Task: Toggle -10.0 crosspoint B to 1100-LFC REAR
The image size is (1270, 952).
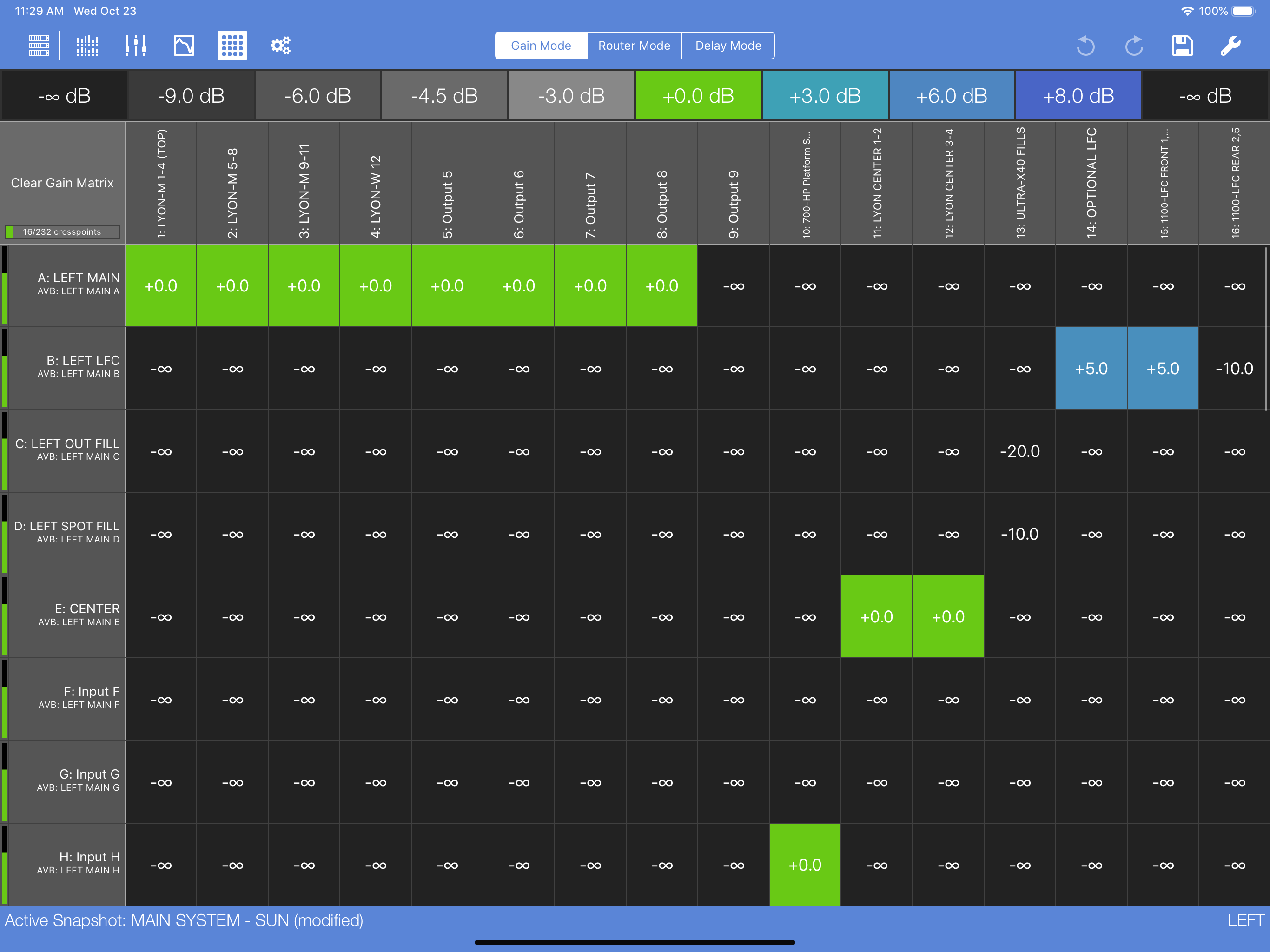Action: 1234,368
